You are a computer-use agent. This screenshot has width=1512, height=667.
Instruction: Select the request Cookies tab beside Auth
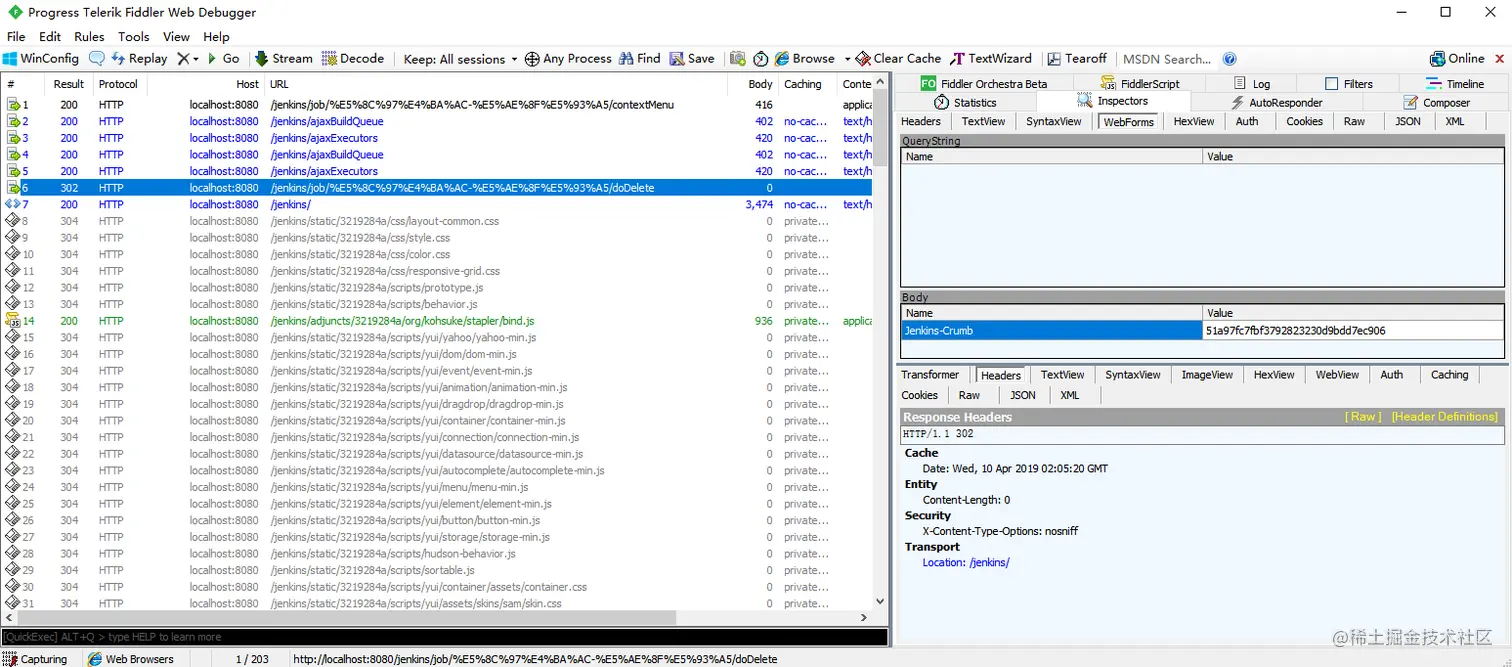point(1304,122)
